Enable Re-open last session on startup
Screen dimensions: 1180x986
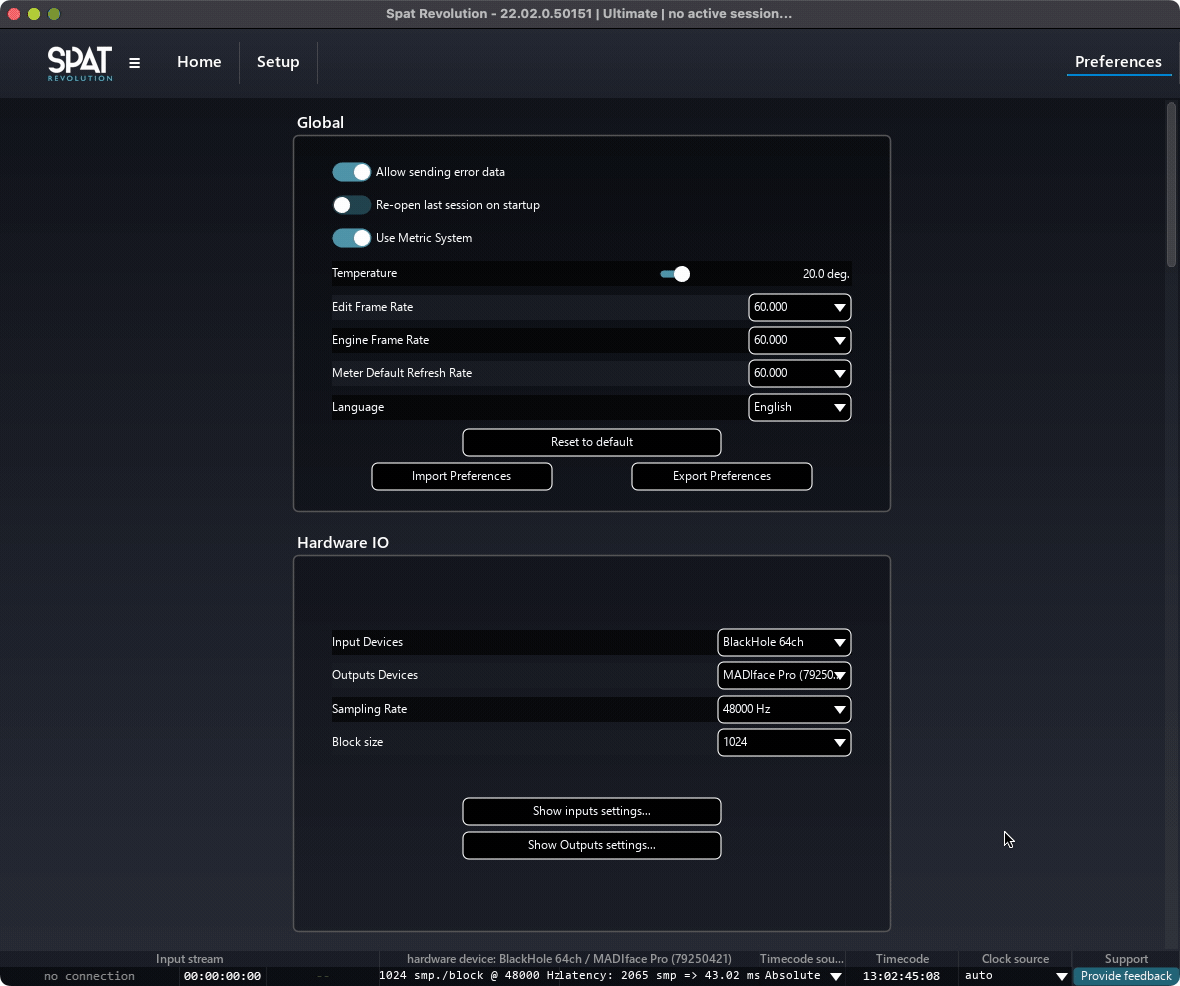point(351,205)
